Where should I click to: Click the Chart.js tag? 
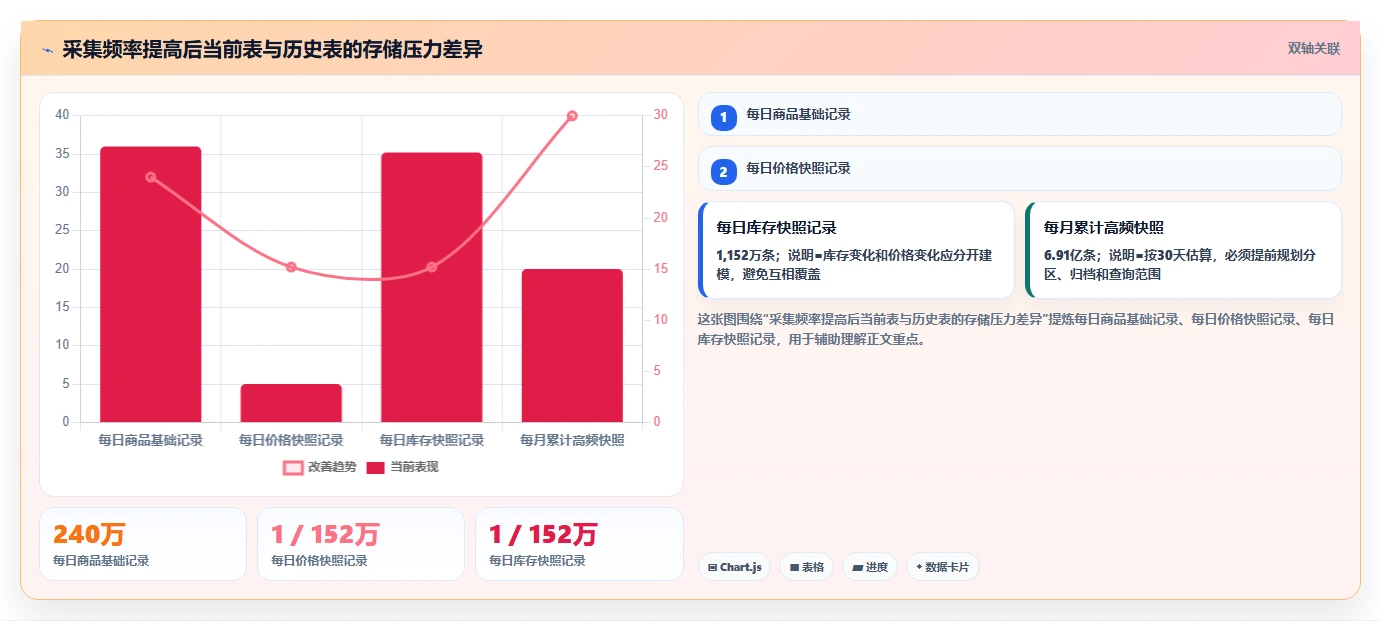(734, 567)
